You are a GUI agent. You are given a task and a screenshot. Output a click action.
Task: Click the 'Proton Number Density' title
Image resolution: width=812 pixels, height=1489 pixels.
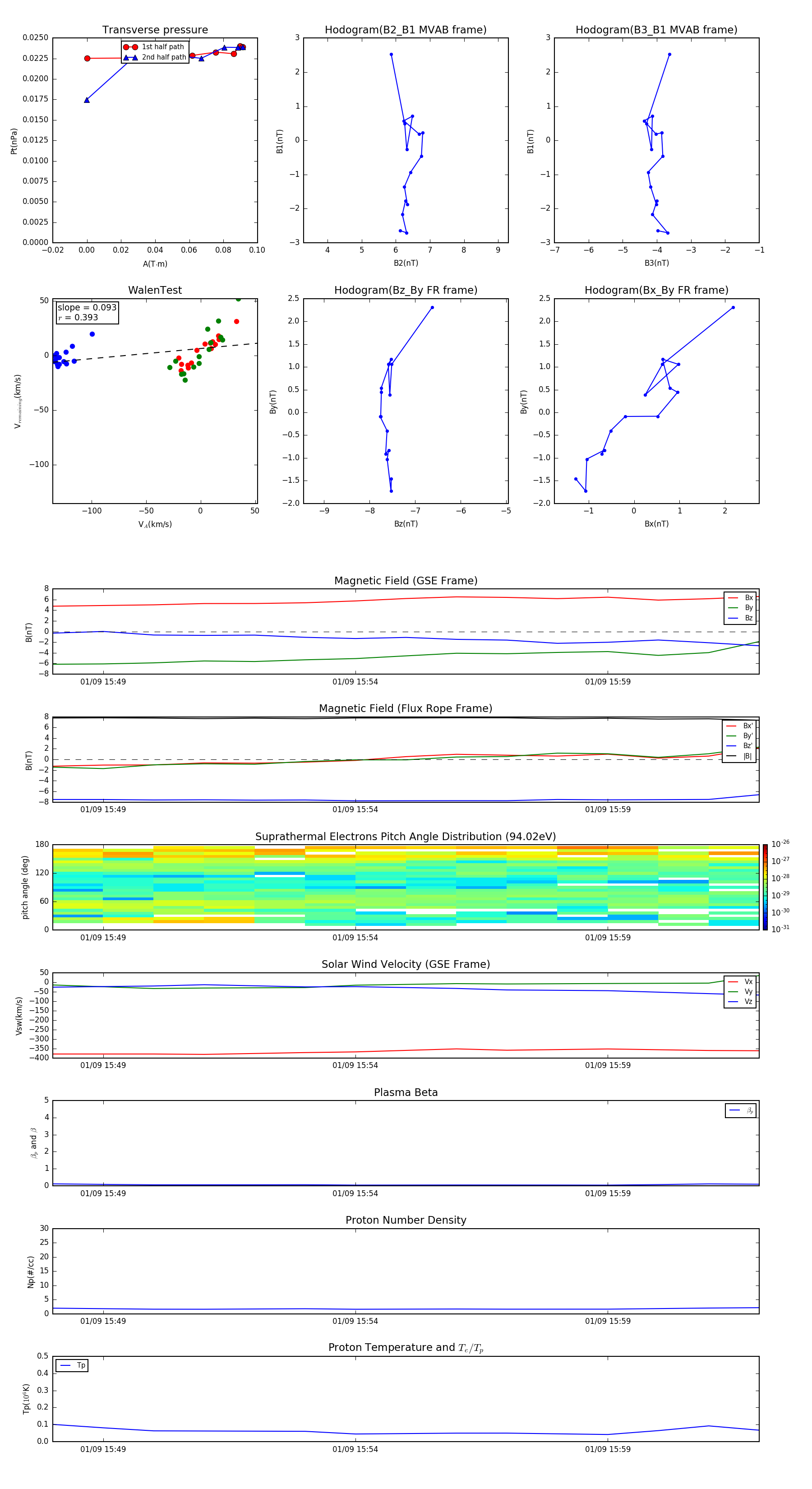(406, 1220)
